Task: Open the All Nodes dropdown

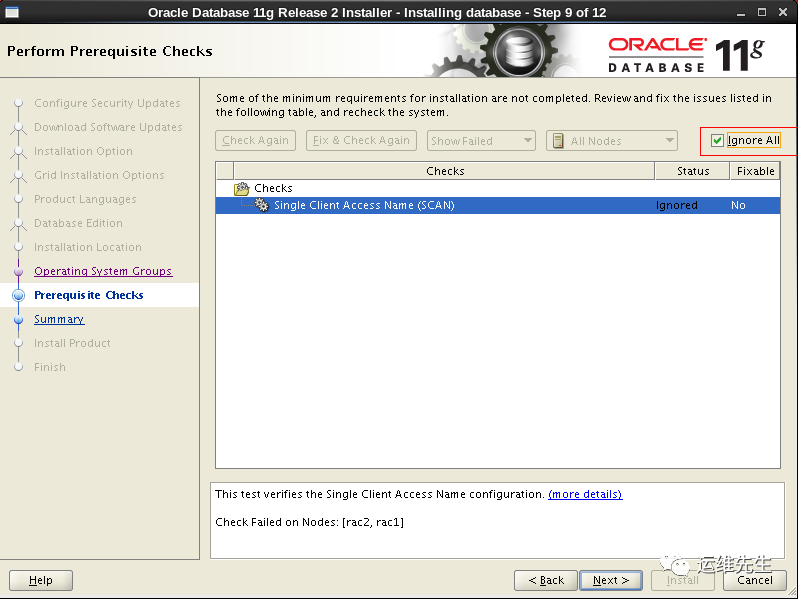Action: [612, 140]
